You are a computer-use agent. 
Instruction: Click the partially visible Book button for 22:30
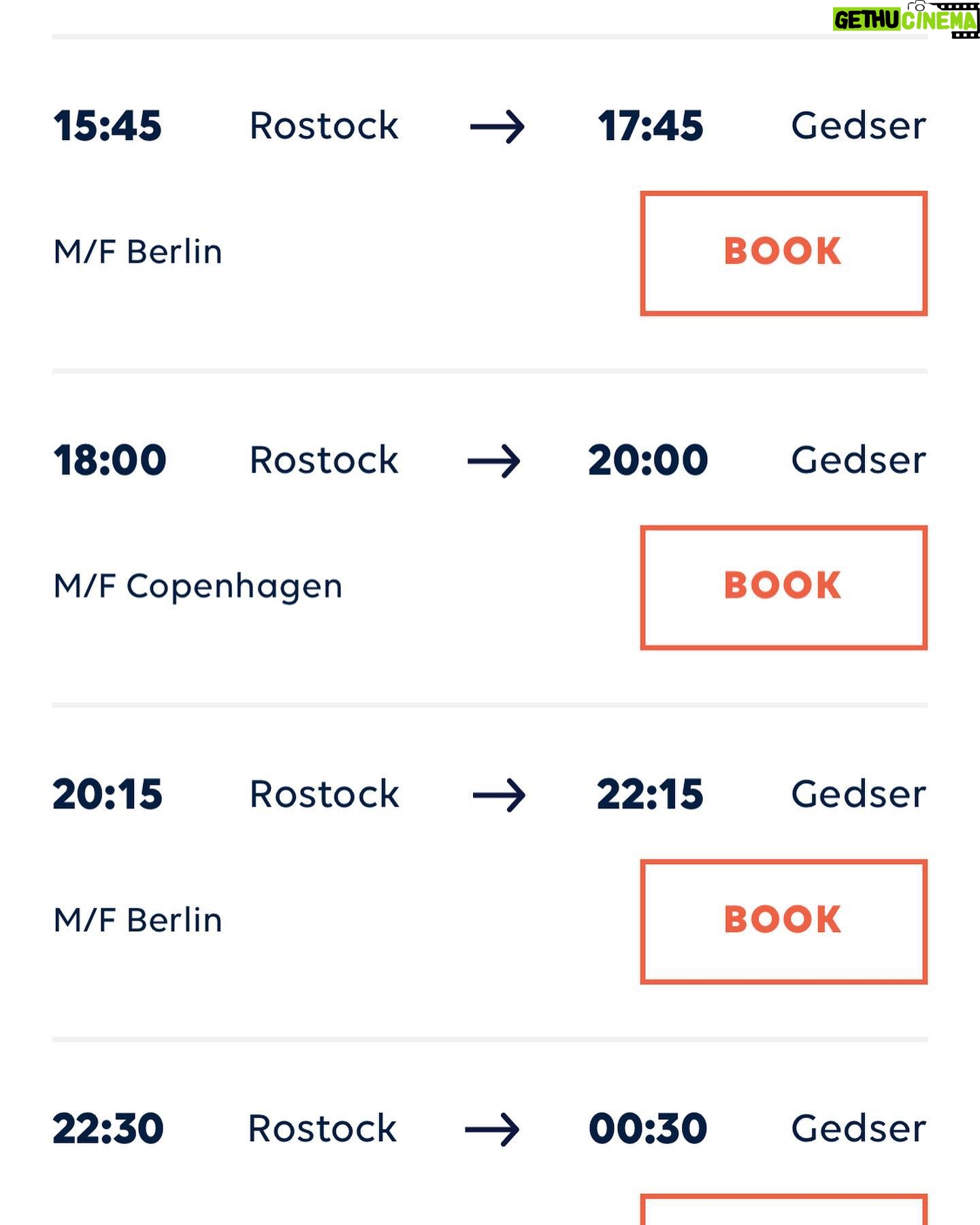[783, 1209]
